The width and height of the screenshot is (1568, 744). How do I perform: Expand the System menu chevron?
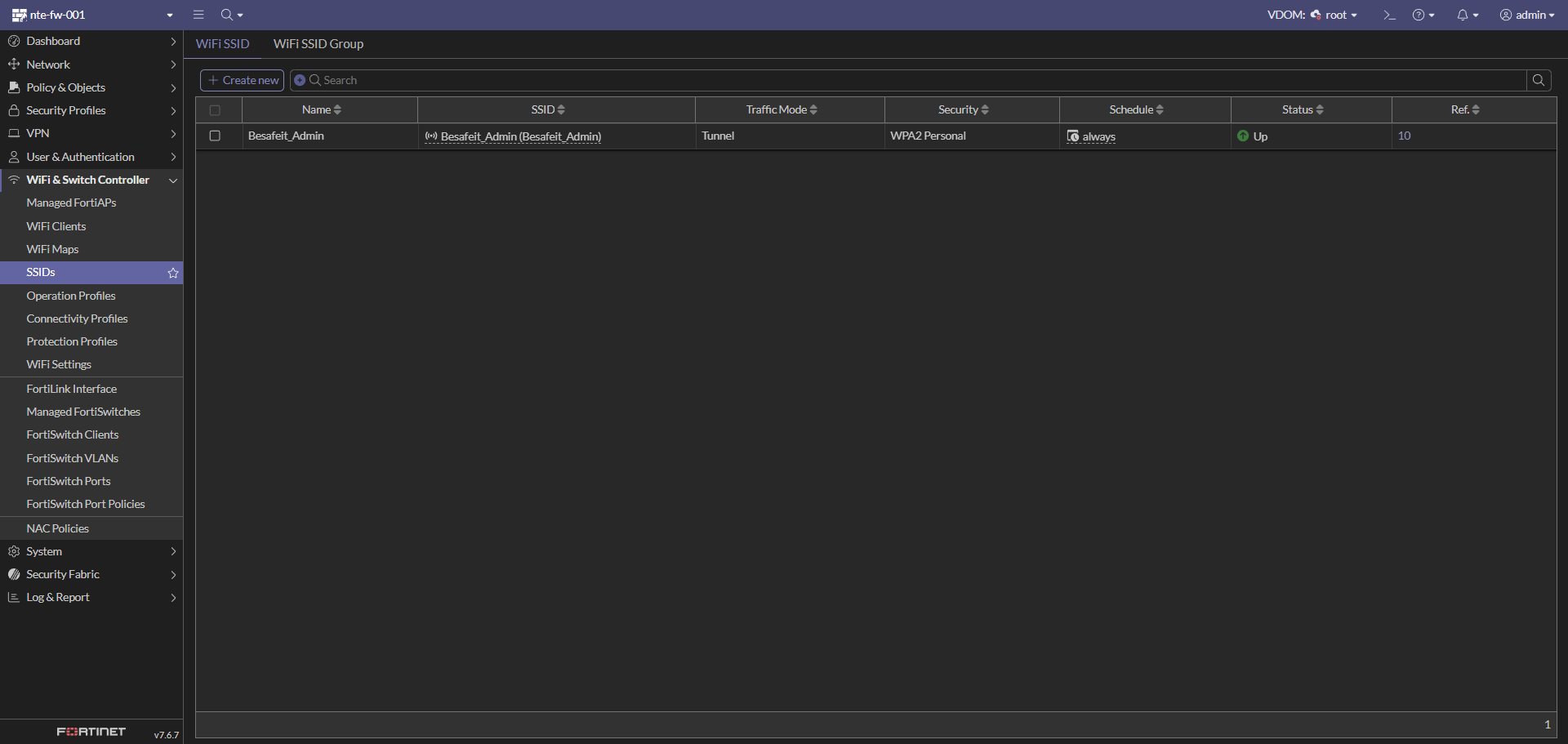pos(173,551)
